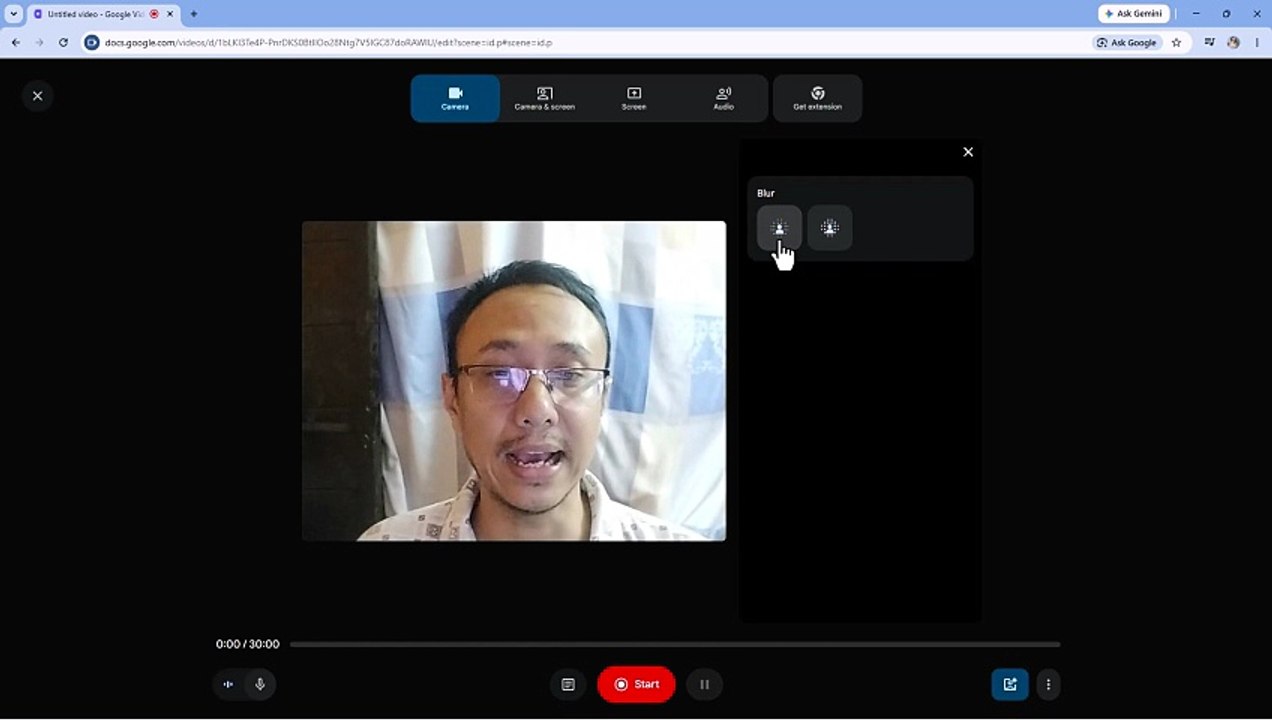Image resolution: width=1272 pixels, height=720 pixels.
Task: Apply the slight background blur option
Action: [779, 228]
